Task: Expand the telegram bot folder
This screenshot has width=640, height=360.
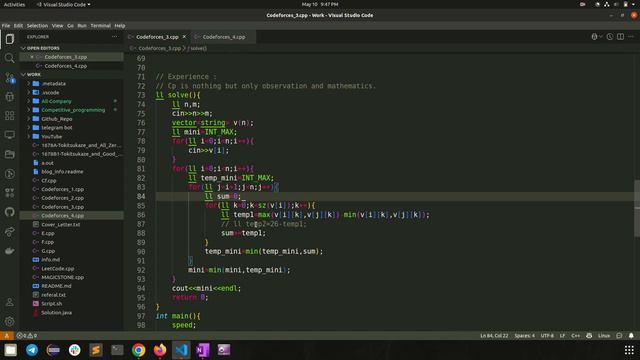Action: coord(29,128)
